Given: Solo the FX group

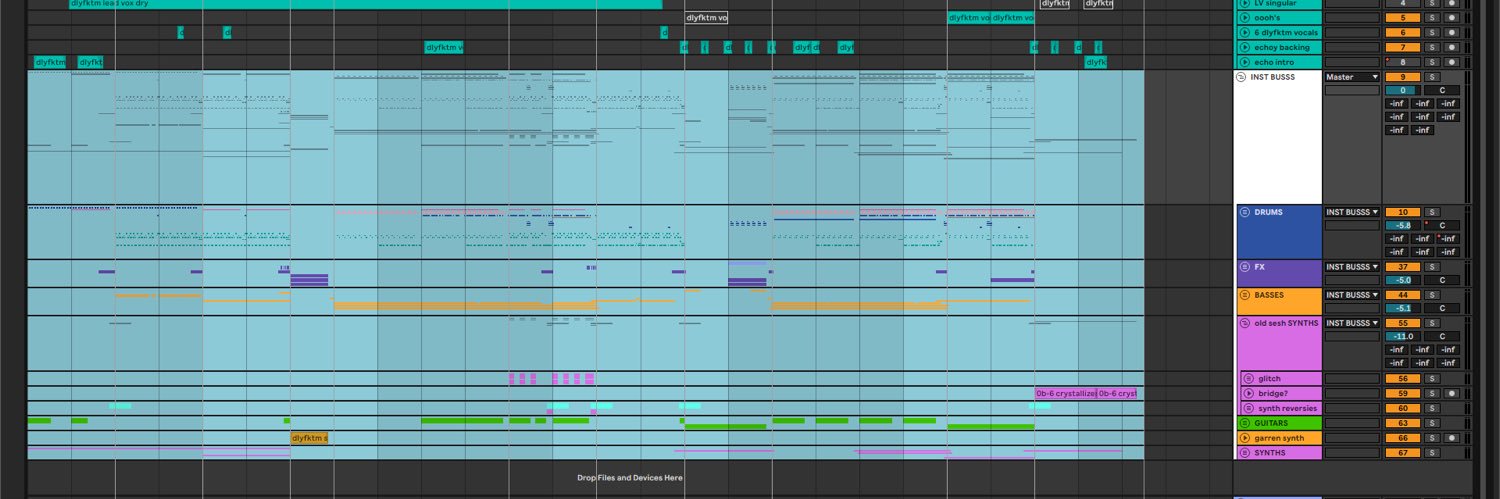Looking at the screenshot, I should click(x=1432, y=267).
